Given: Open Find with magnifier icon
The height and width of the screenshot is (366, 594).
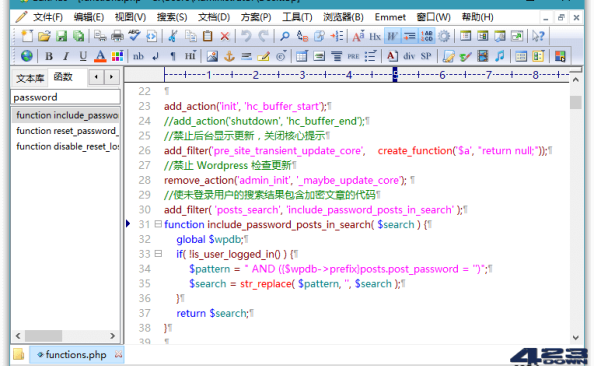Looking at the screenshot, I should (x=284, y=36).
